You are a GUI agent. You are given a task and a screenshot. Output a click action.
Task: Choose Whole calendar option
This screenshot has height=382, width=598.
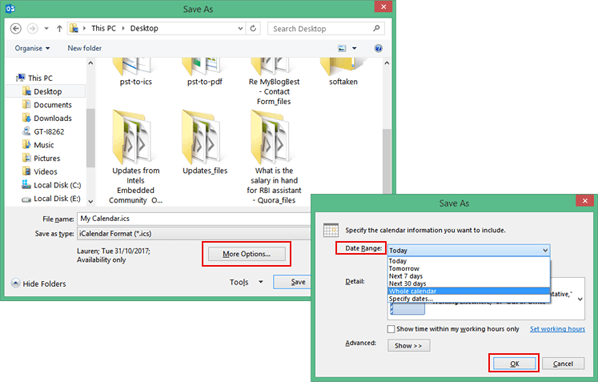[469, 291]
